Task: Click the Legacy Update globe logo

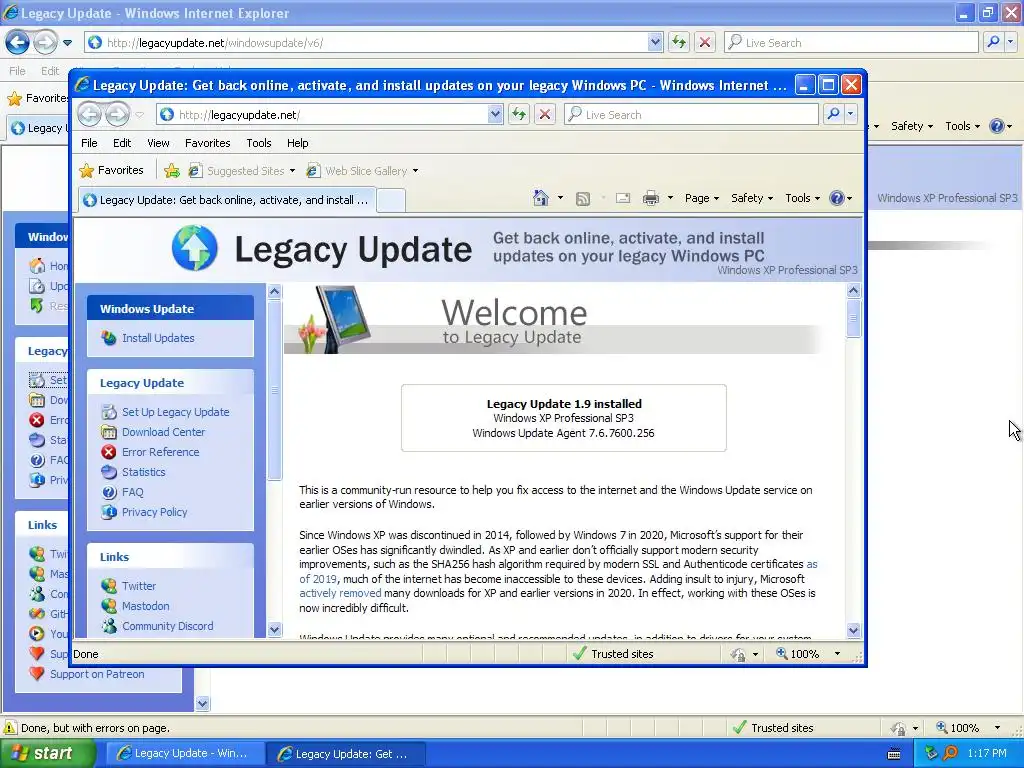Action: pos(194,248)
